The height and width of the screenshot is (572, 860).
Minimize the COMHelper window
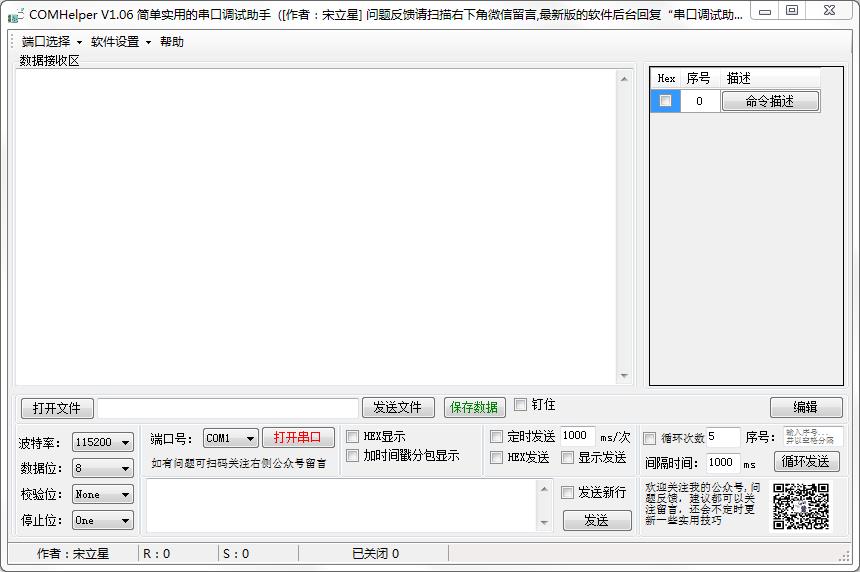click(x=766, y=10)
